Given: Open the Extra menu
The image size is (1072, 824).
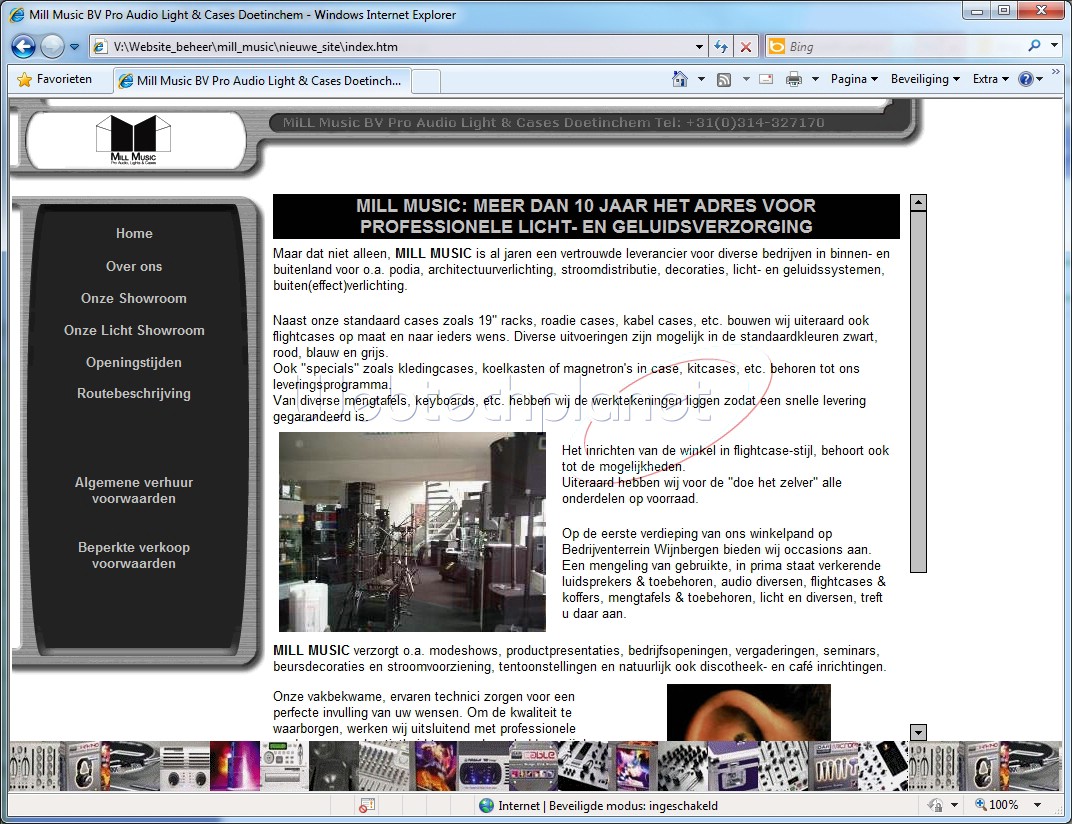Looking at the screenshot, I should pos(991,79).
